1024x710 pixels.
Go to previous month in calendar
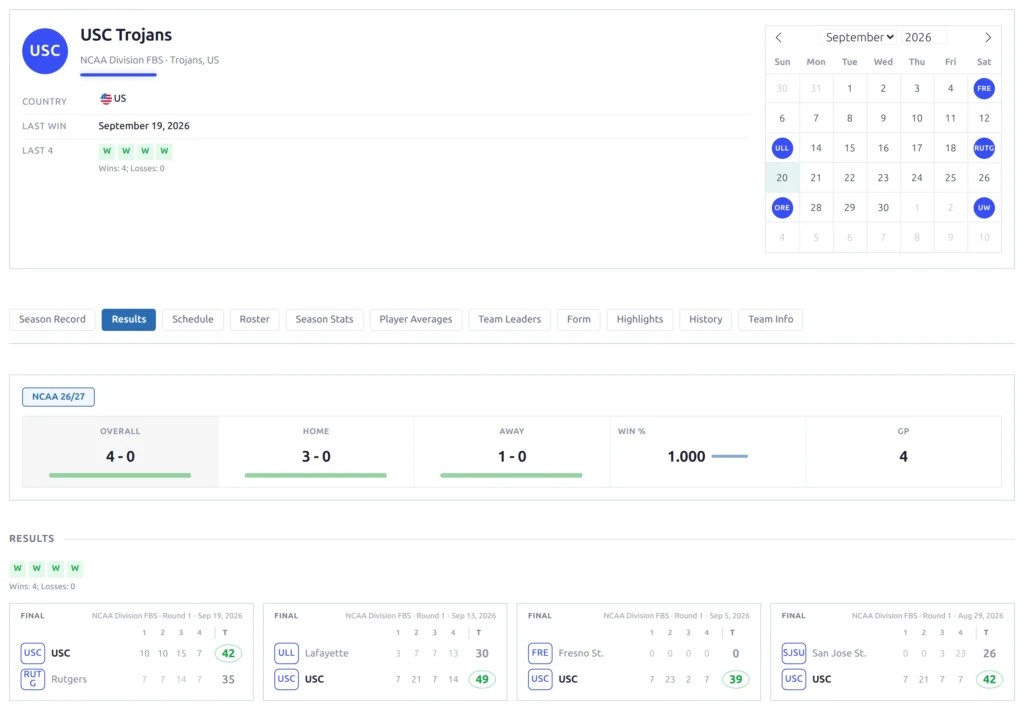pyautogui.click(x=778, y=37)
